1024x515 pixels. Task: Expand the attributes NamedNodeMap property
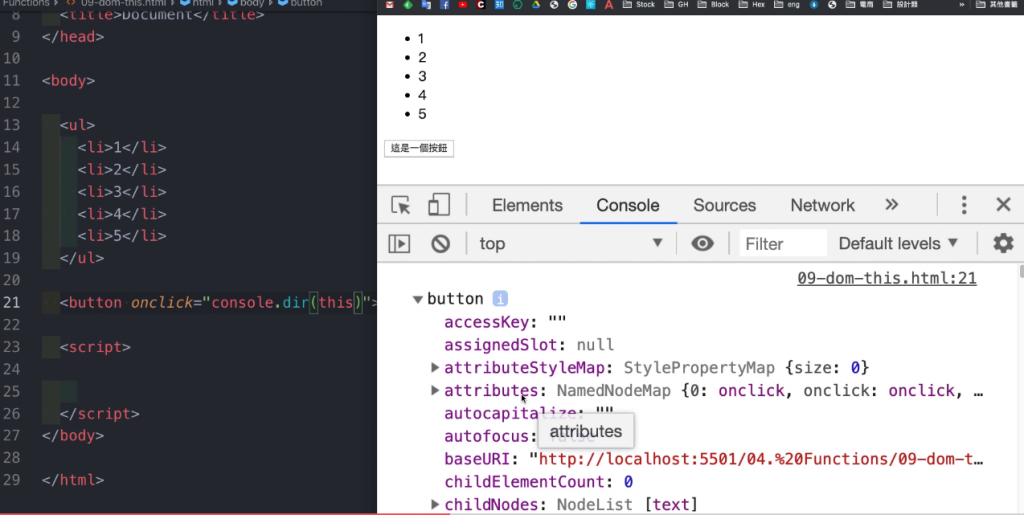click(x=435, y=390)
